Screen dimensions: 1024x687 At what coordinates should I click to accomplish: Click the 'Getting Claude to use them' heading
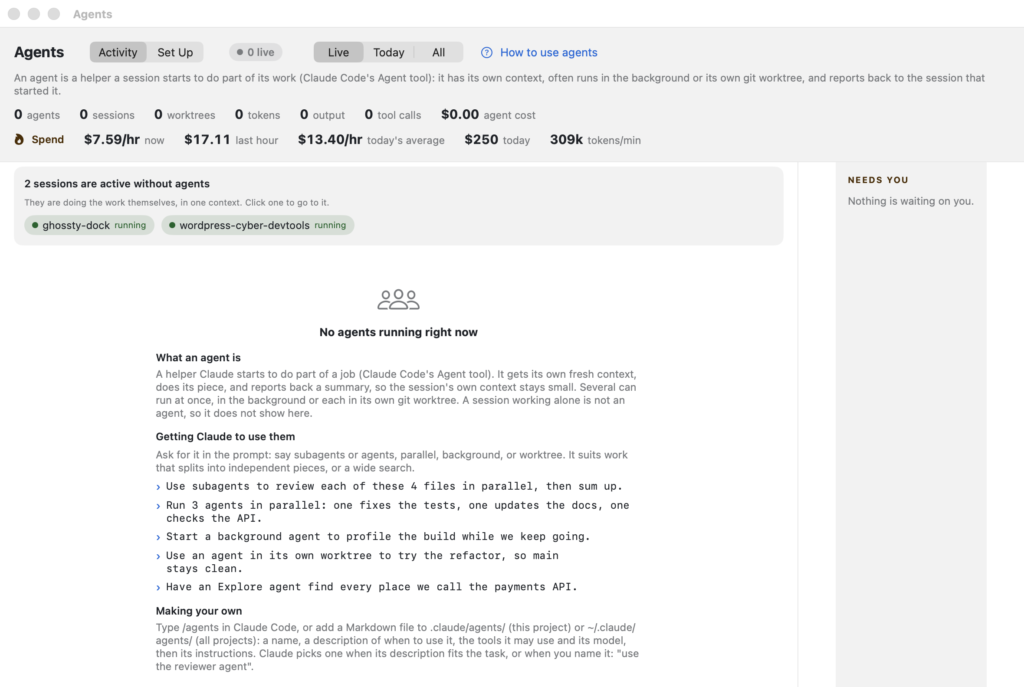(x=225, y=436)
